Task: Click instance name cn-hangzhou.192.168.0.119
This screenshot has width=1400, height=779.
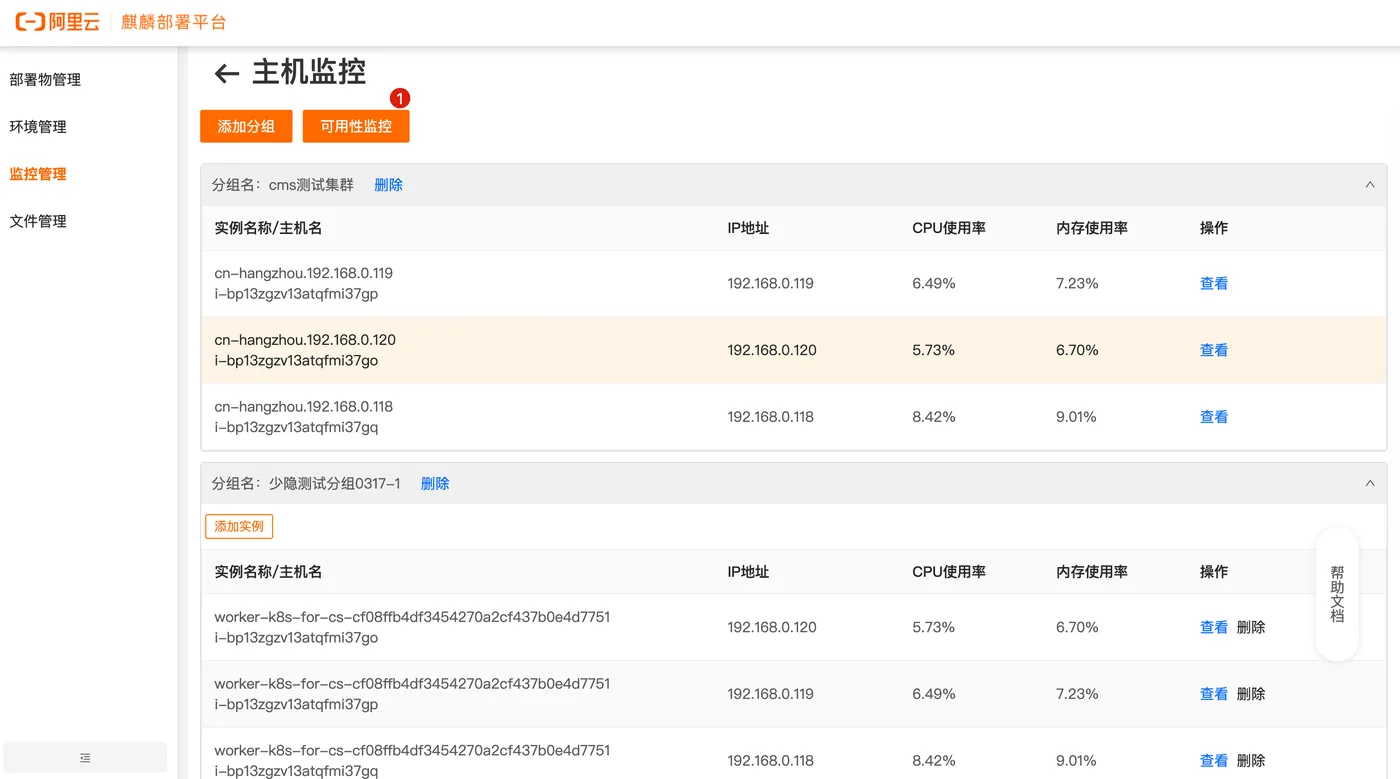Action: pyautogui.click(x=304, y=273)
